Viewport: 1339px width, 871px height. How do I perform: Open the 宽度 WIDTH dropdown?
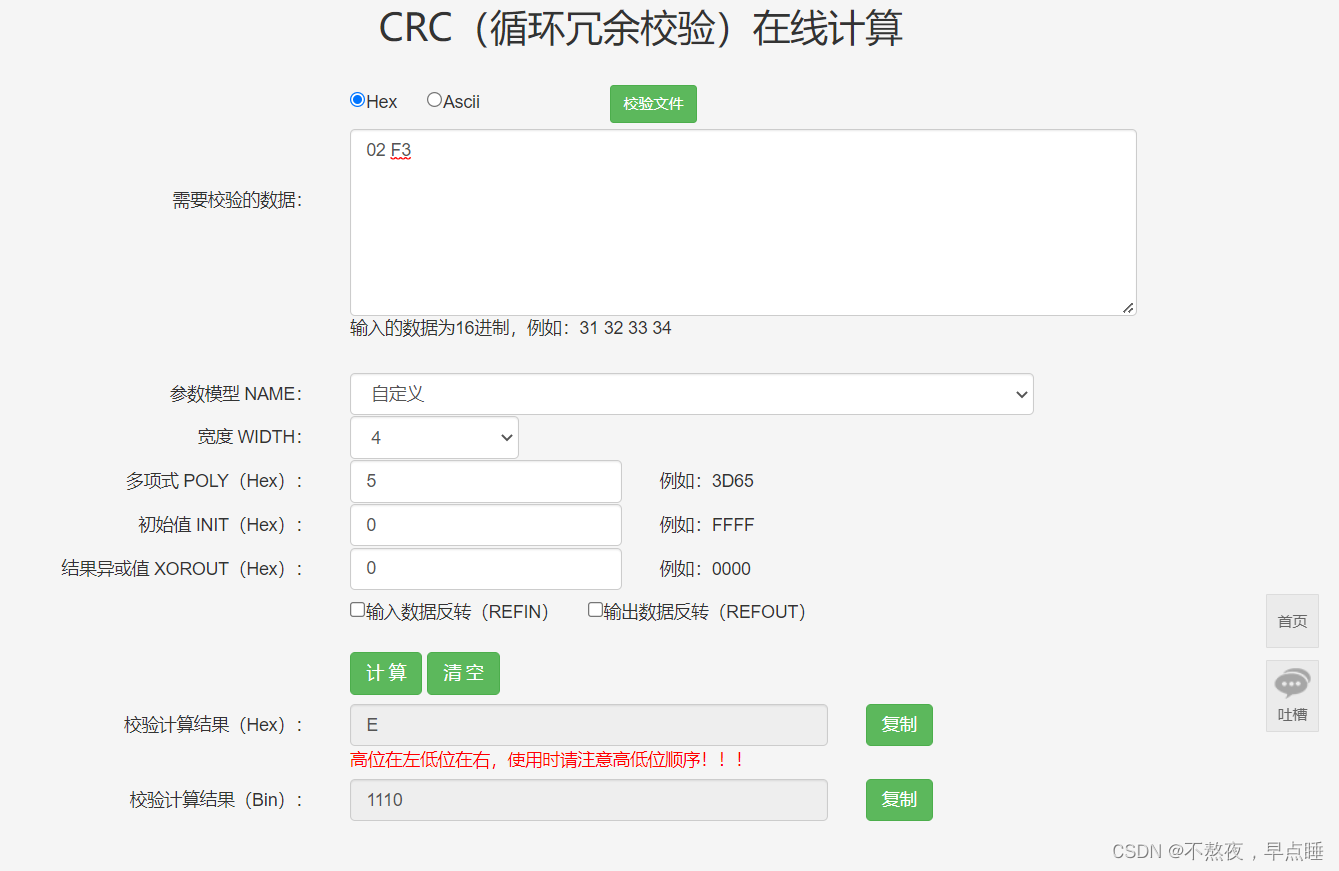tap(434, 438)
